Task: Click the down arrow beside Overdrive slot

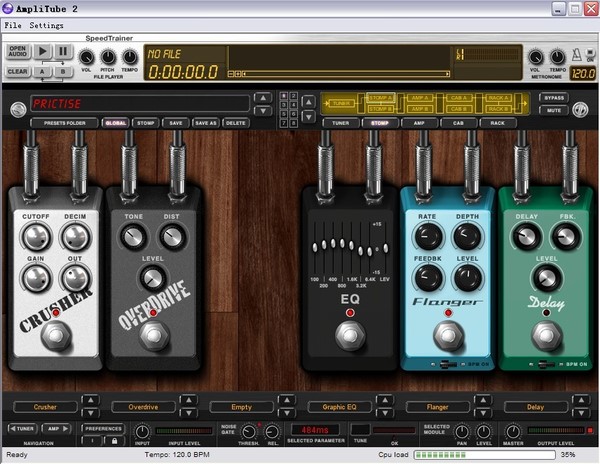Action: click(x=189, y=413)
